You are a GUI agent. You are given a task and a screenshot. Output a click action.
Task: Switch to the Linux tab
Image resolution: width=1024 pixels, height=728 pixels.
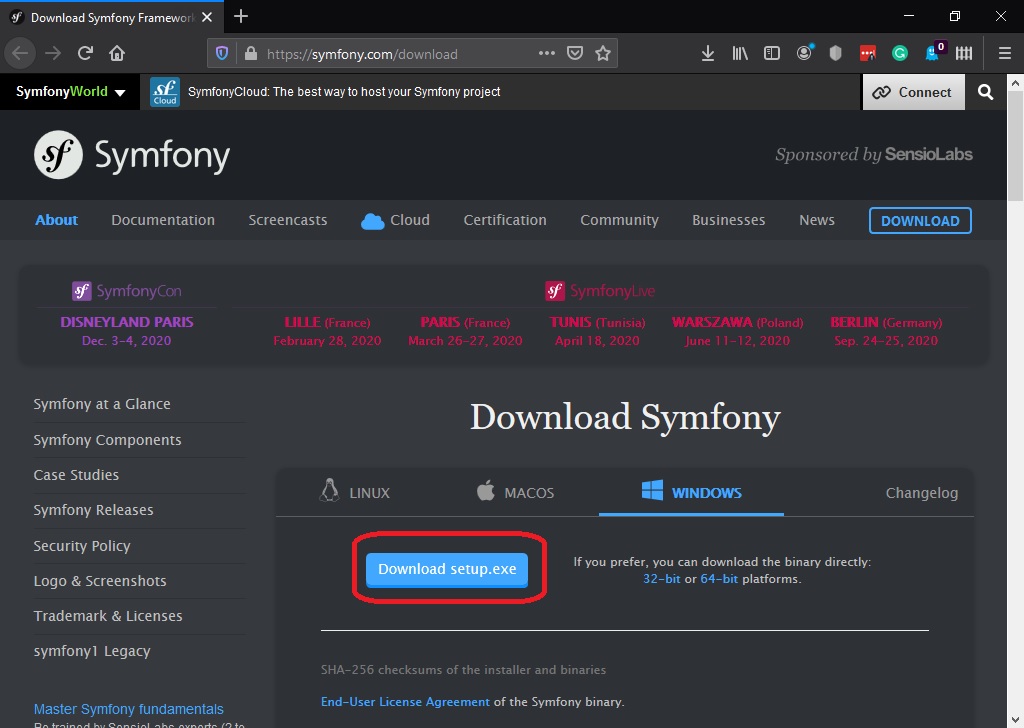[x=355, y=492]
